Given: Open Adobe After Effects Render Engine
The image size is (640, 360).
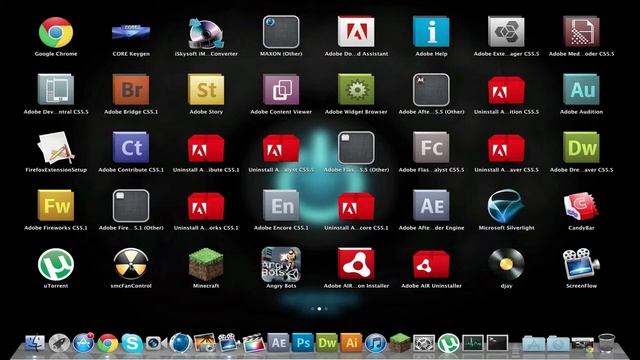Looking at the screenshot, I should (431, 205).
